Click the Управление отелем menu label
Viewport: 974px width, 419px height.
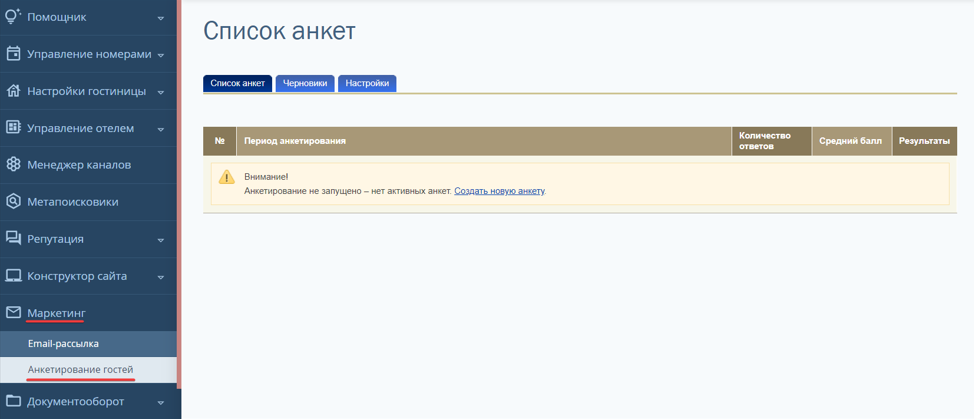pyautogui.click(x=81, y=128)
